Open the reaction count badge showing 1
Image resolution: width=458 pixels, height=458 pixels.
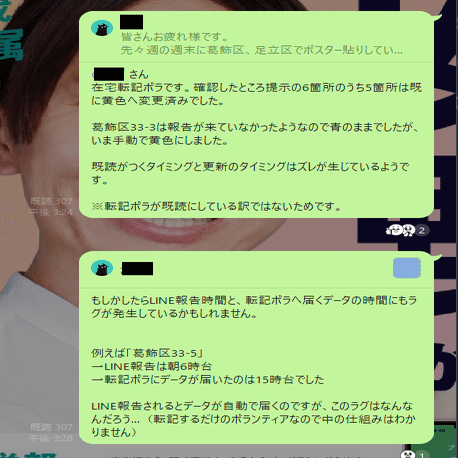click(422, 455)
